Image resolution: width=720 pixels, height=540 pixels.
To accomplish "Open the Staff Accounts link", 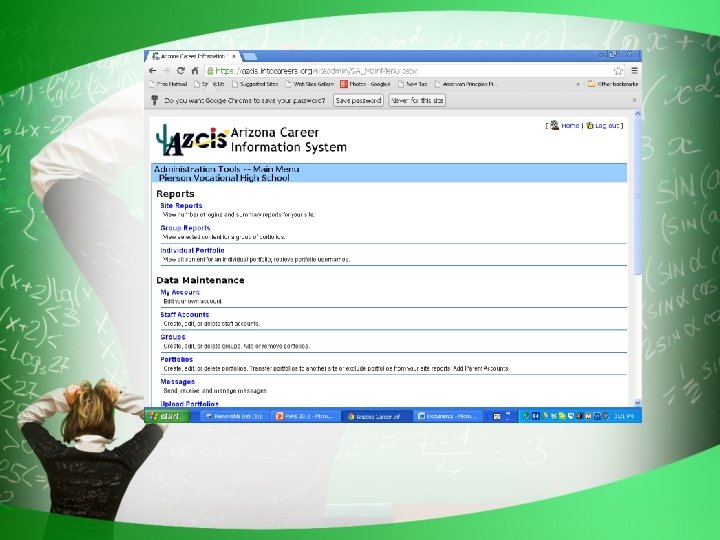I will pos(185,315).
